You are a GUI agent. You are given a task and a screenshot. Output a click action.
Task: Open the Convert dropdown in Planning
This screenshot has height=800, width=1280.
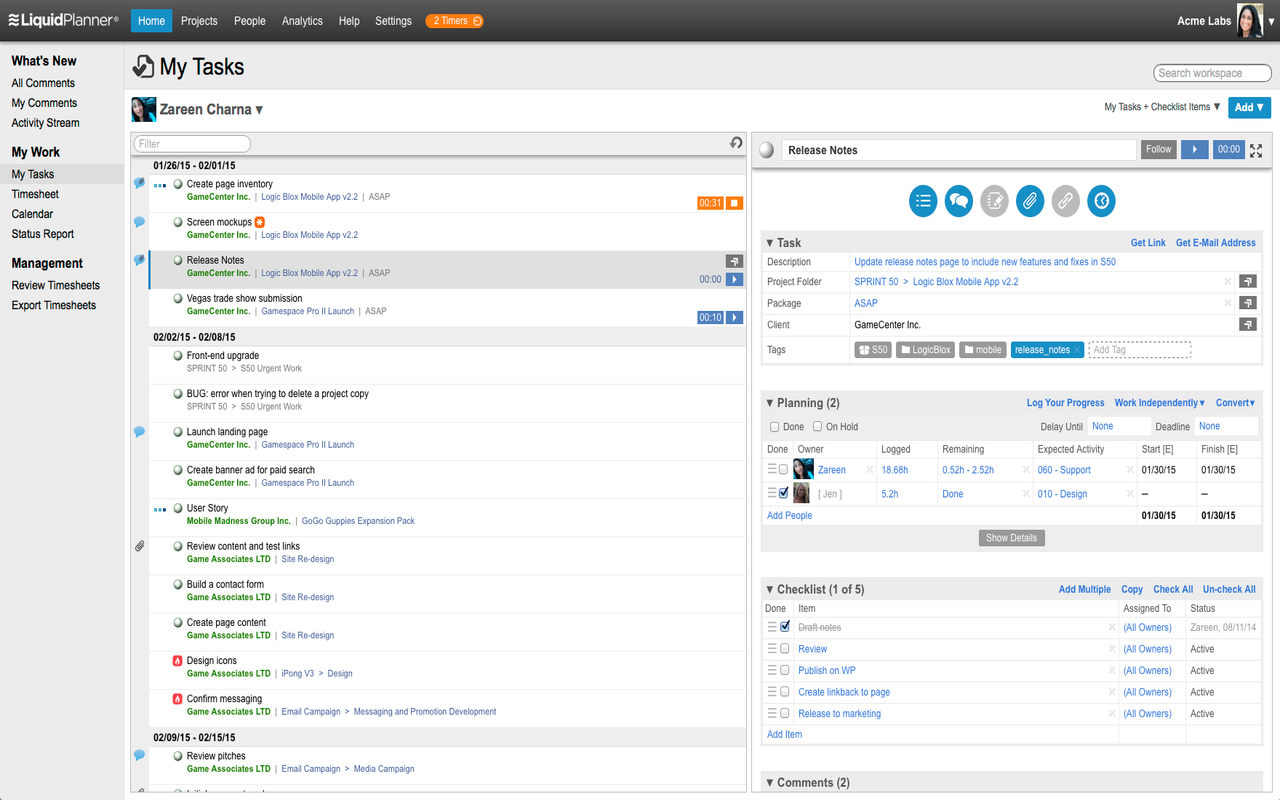1235,402
